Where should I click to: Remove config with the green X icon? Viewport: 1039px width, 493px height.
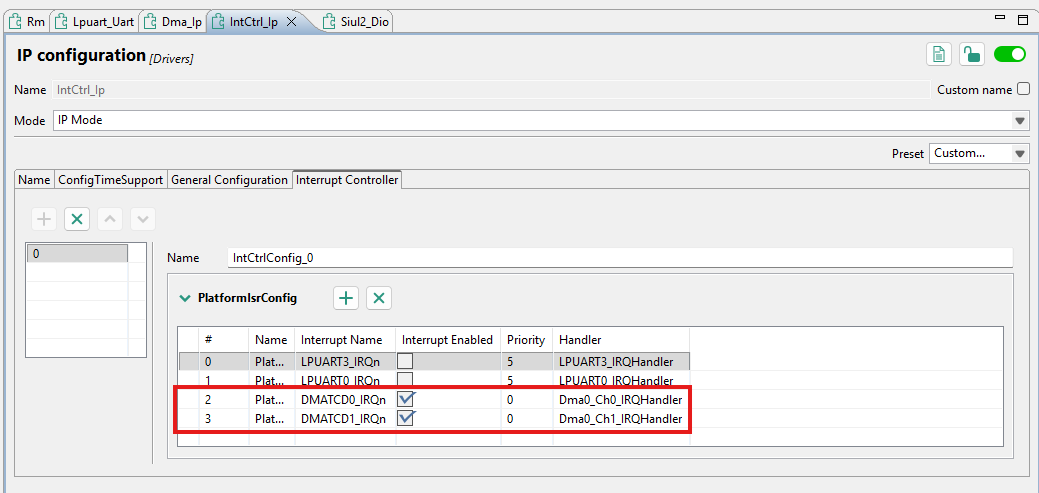[x=77, y=219]
